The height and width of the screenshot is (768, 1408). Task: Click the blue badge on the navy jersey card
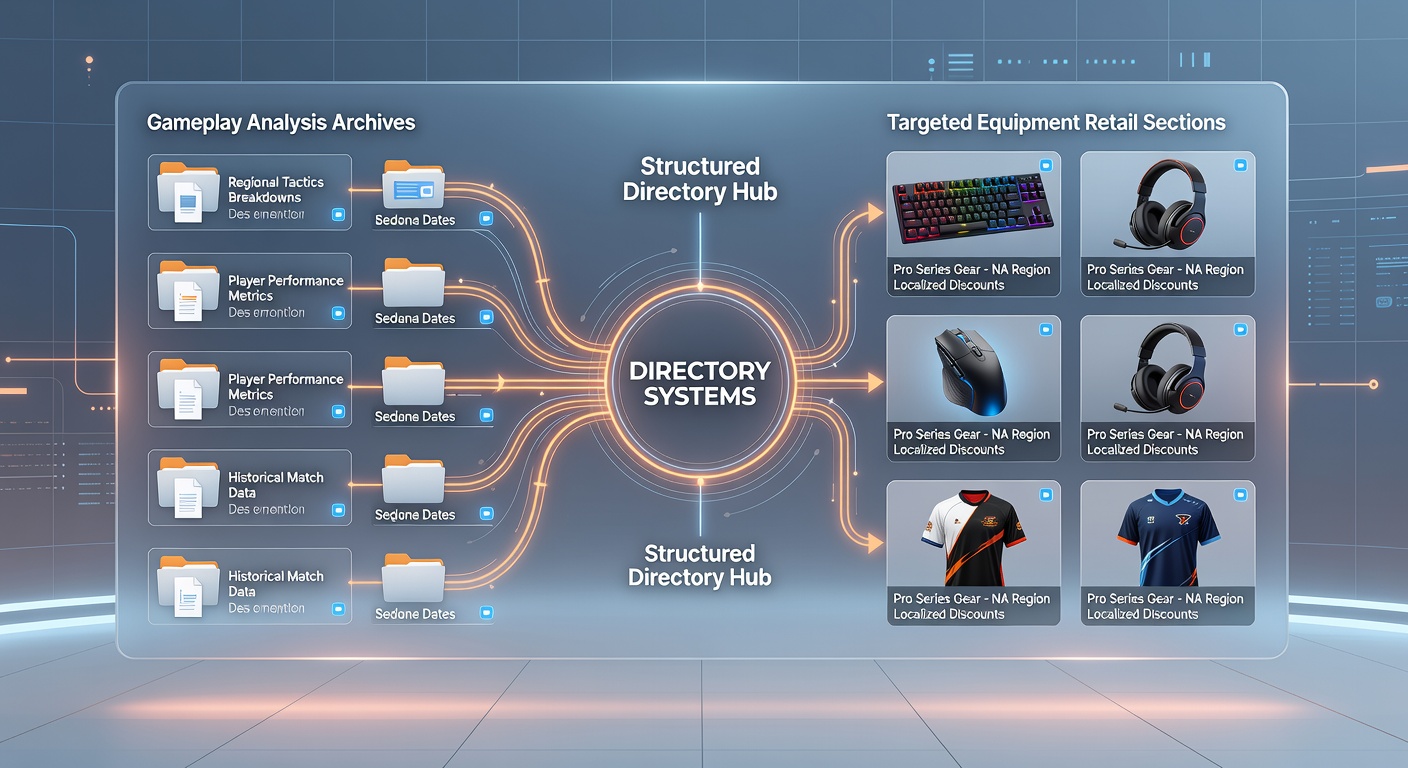point(1241,494)
